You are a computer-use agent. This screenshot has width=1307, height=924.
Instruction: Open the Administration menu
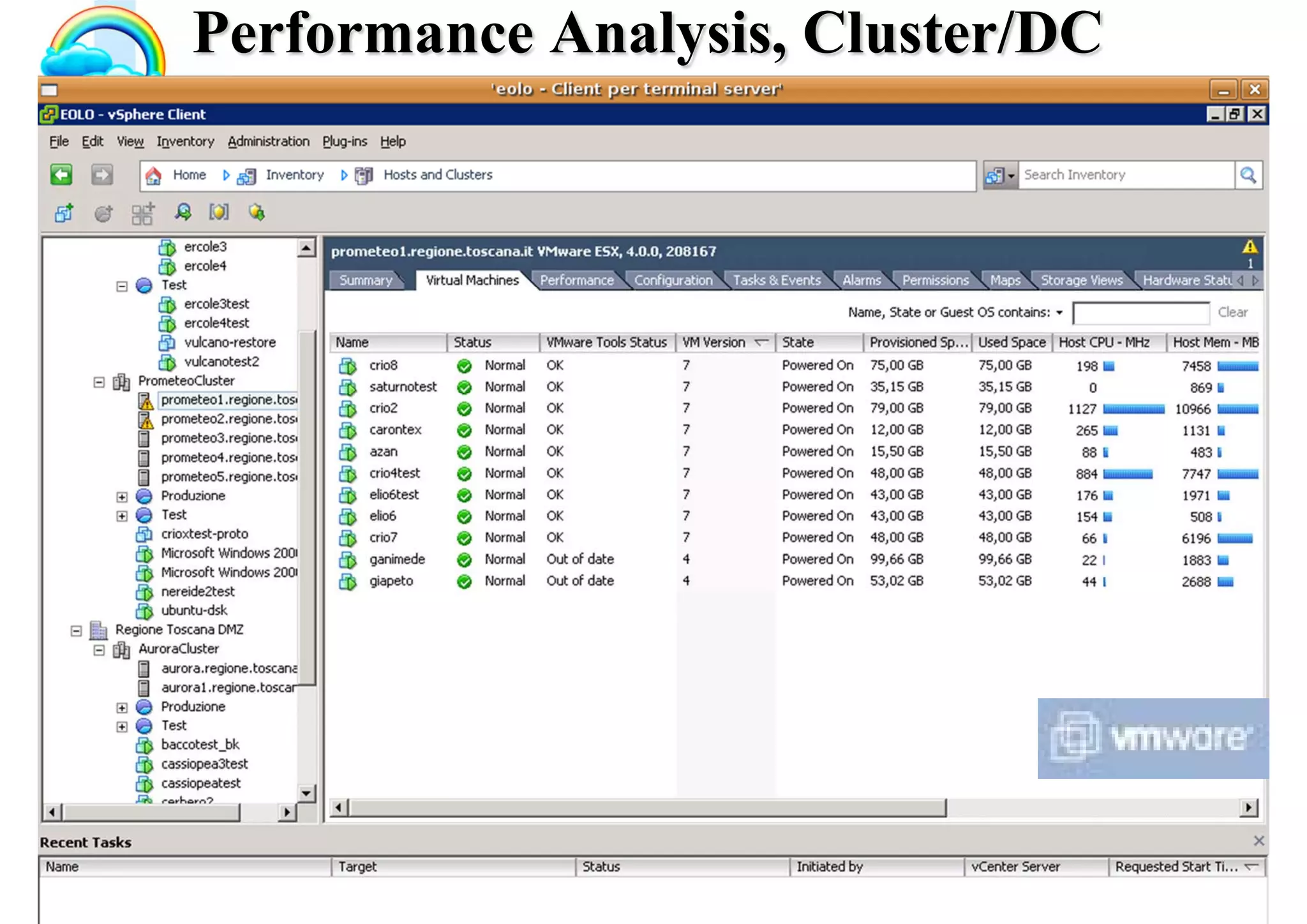pyautogui.click(x=269, y=142)
